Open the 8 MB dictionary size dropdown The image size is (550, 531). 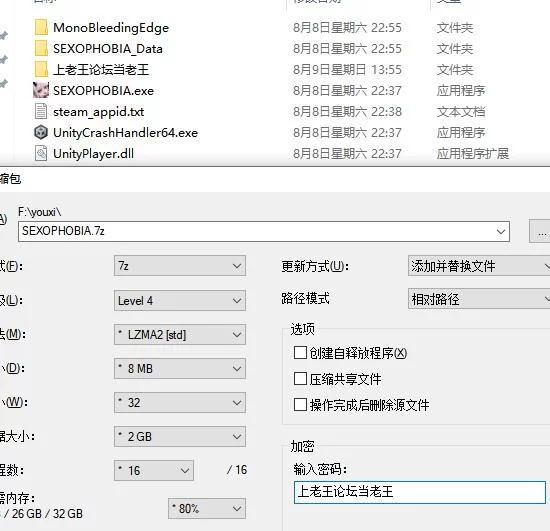pos(180,369)
